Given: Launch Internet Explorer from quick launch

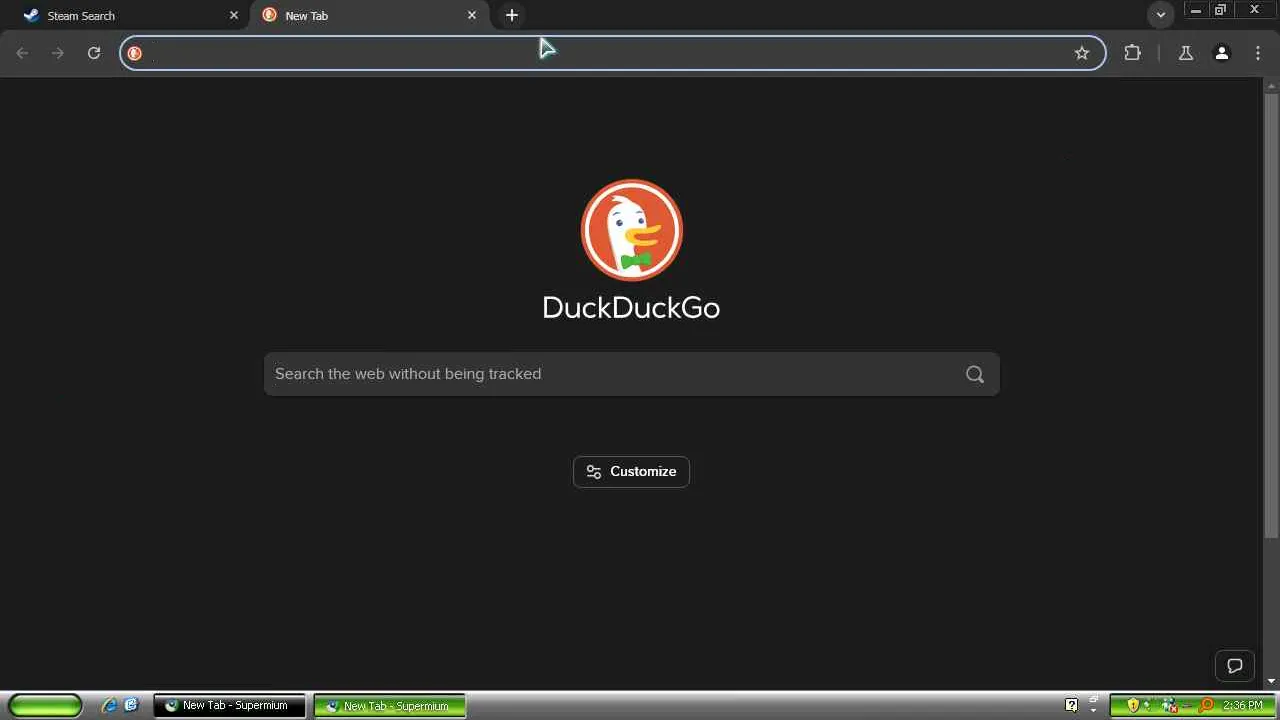Looking at the screenshot, I should (x=109, y=706).
